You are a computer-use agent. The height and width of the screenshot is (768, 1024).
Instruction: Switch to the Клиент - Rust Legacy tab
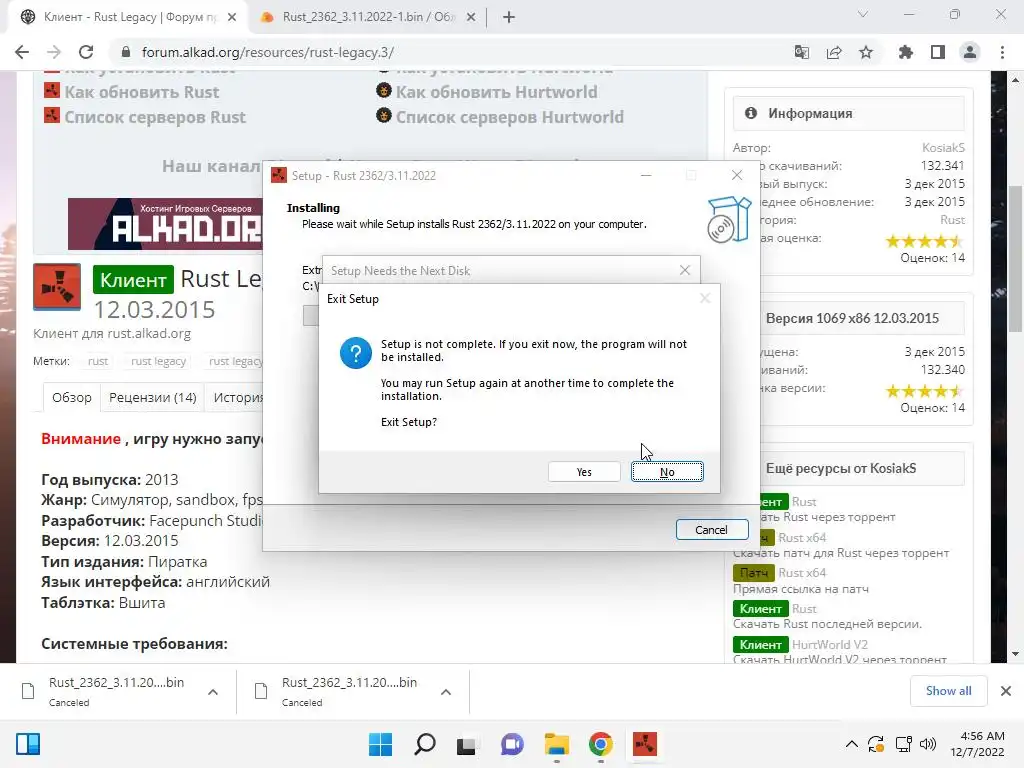click(x=127, y=17)
